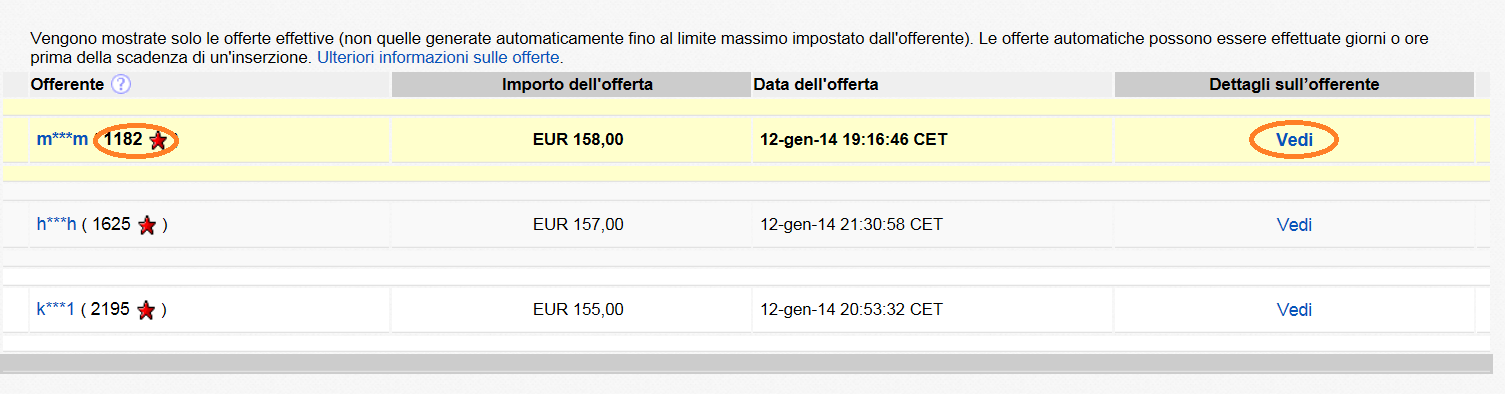The height and width of the screenshot is (394, 1505).
Task: Open the bidder profile h***h
Action: [57, 225]
